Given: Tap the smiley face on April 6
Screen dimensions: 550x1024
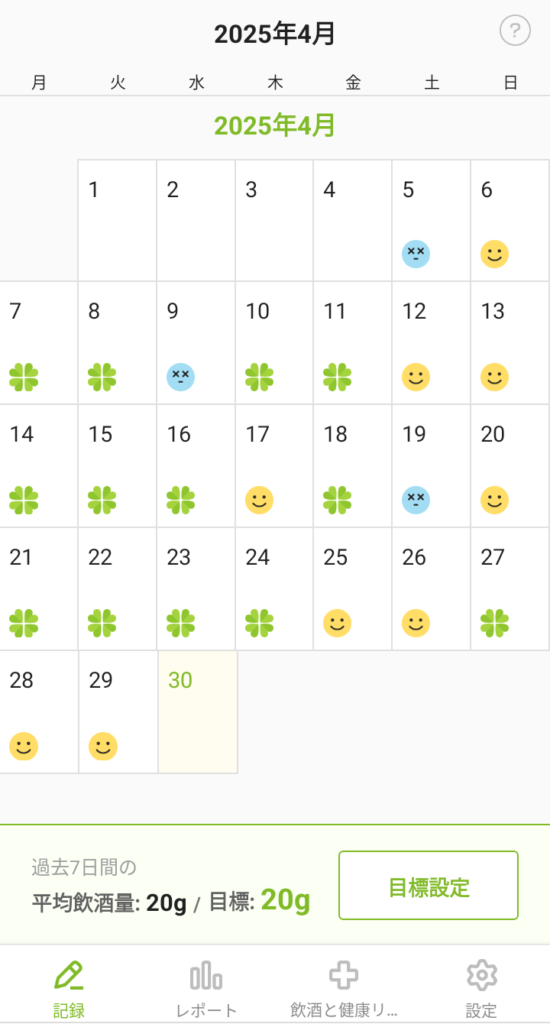Looking at the screenshot, I should 494,254.
